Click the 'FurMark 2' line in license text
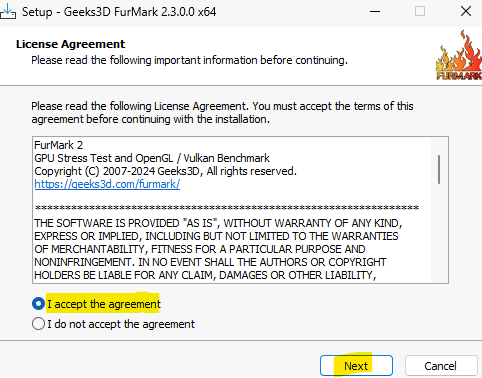 click(x=58, y=145)
